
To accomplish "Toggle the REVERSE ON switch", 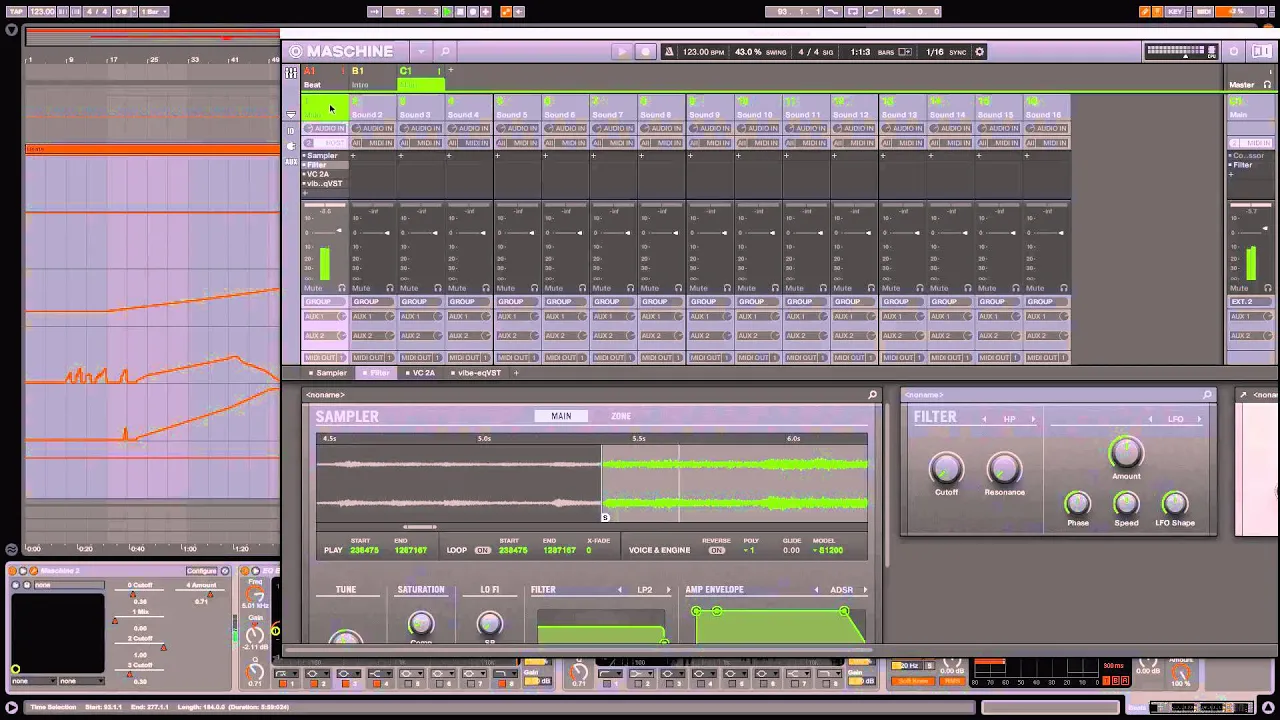I will click(716, 550).
